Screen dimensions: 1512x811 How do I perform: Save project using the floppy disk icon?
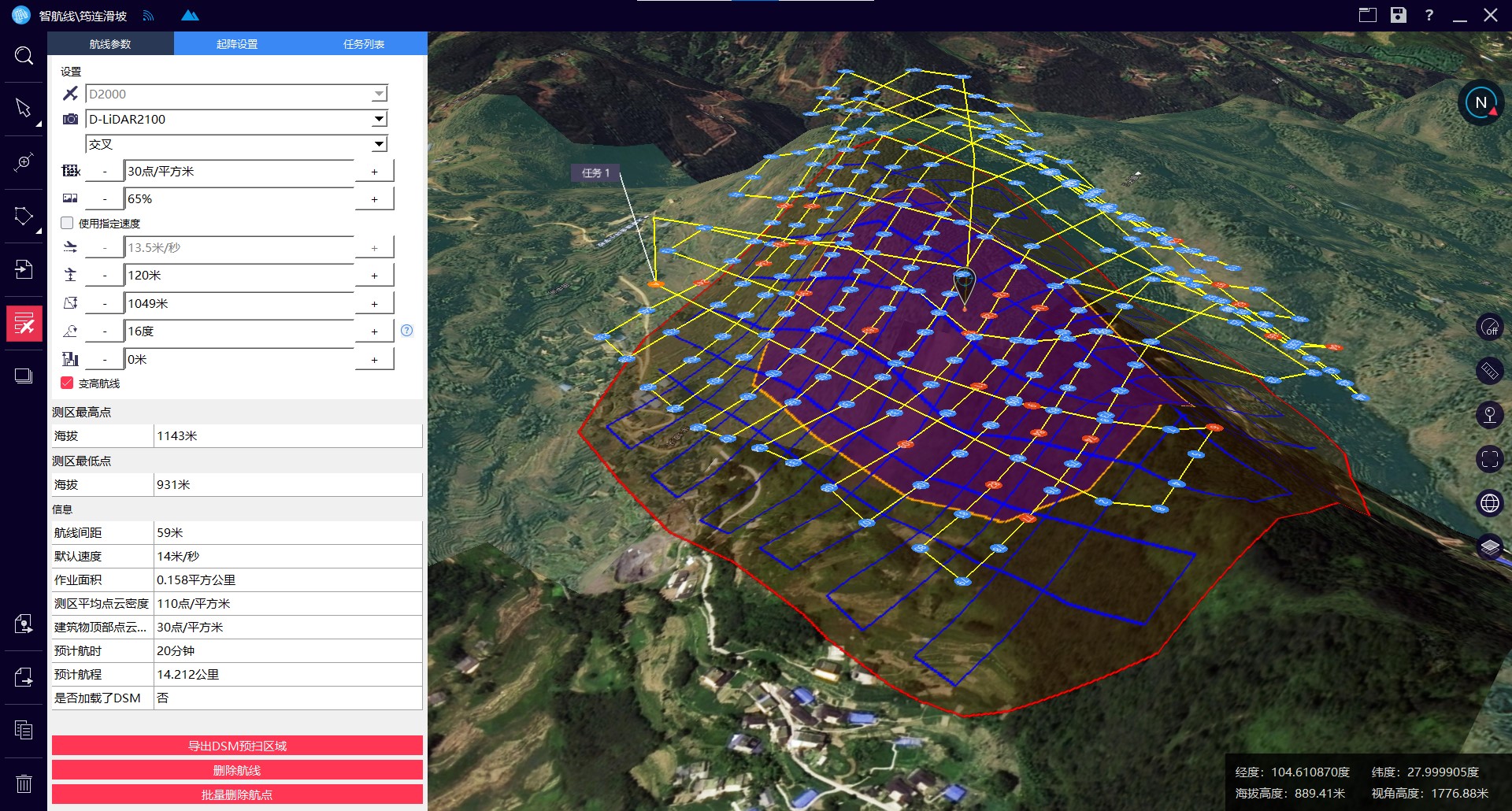point(1398,15)
